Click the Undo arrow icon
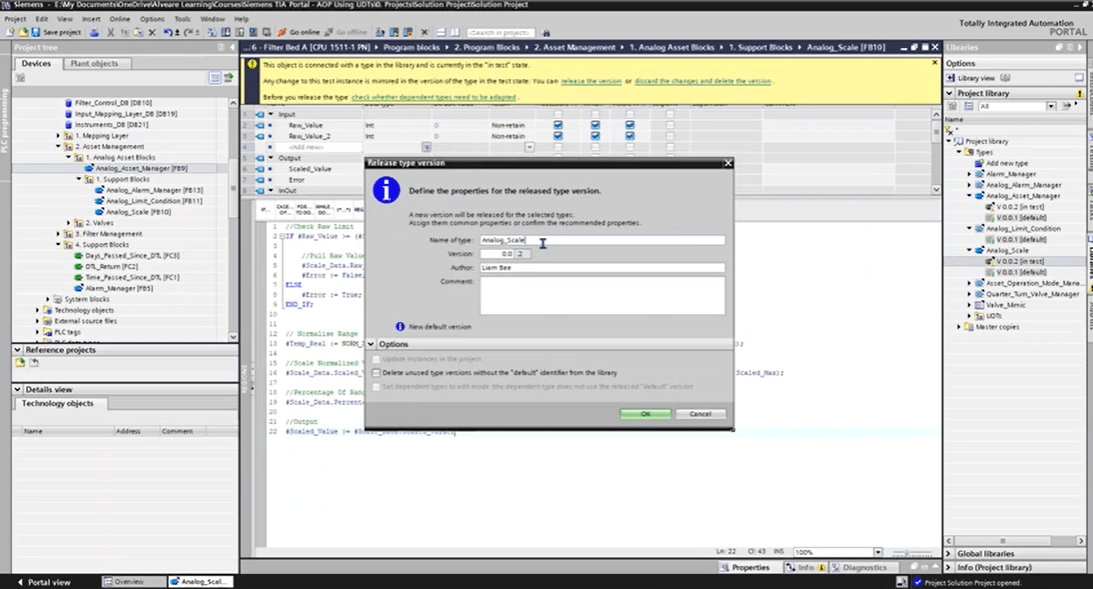The width and height of the screenshot is (1093, 589). (x=168, y=32)
